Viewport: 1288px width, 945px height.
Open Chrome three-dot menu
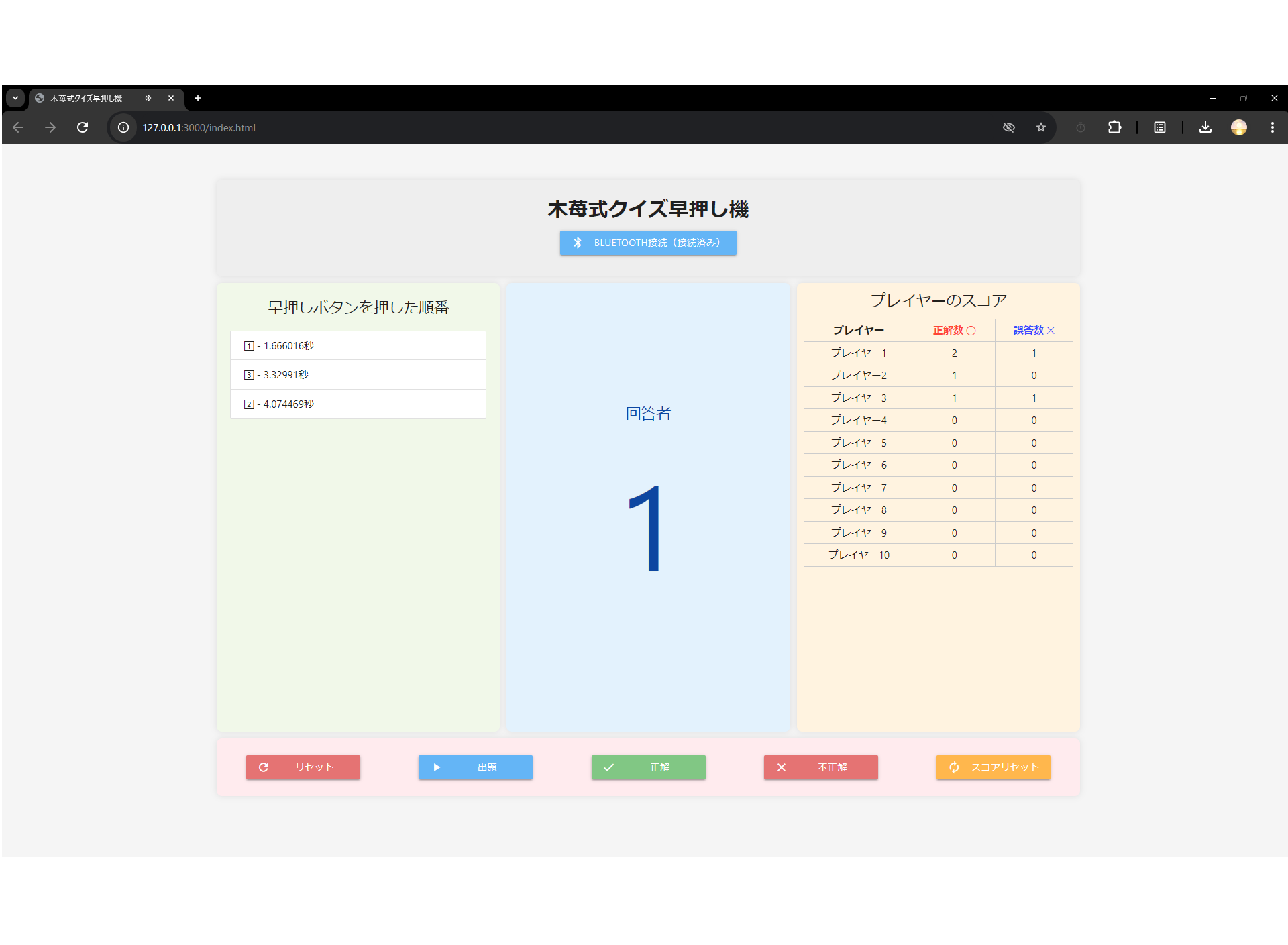pos(1272,127)
